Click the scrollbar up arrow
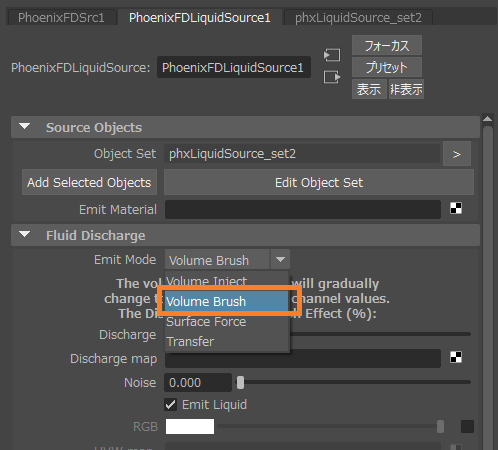 coord(487,119)
